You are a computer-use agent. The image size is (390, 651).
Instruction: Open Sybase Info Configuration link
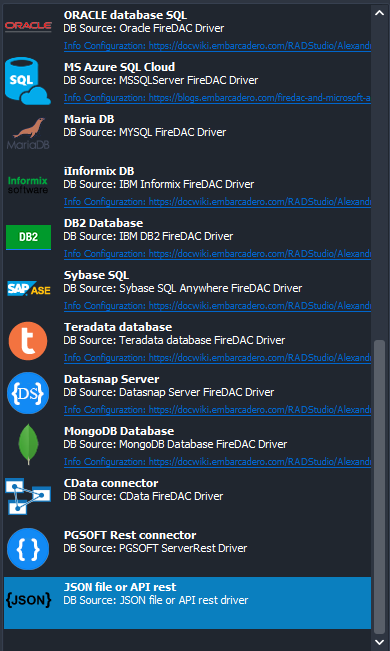(x=217, y=306)
